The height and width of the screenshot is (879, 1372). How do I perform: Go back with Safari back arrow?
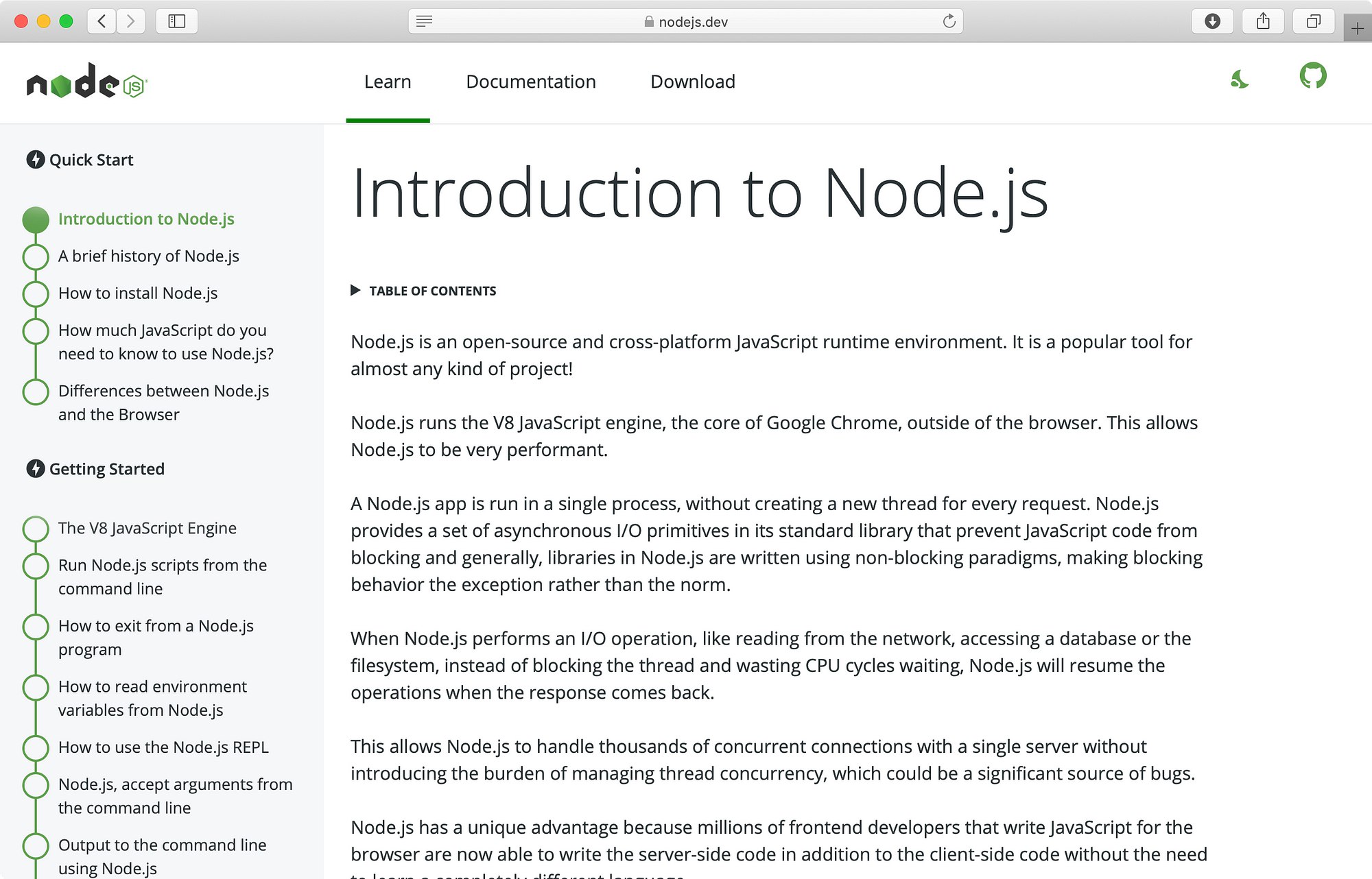102,21
